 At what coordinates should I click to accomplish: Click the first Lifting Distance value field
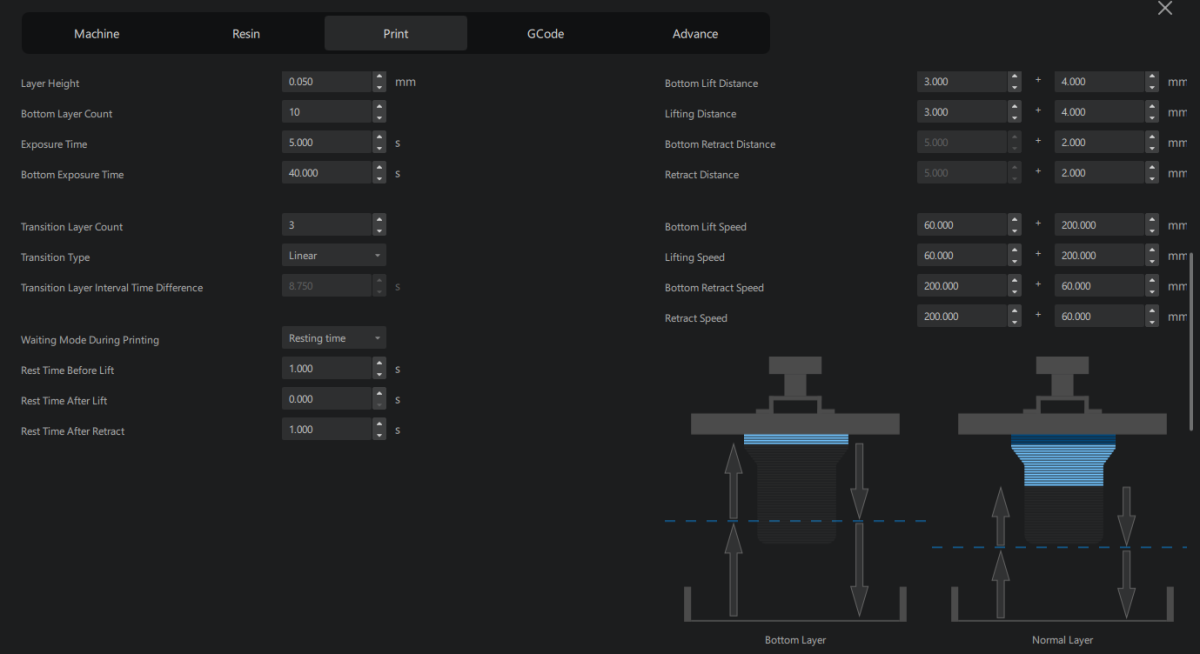coord(961,113)
